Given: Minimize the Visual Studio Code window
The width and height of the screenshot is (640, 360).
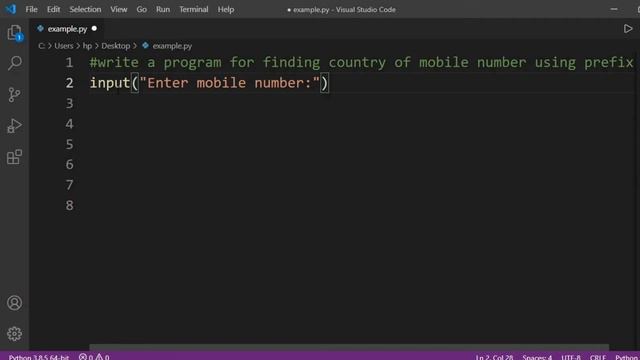Looking at the screenshot, I should point(614,9).
